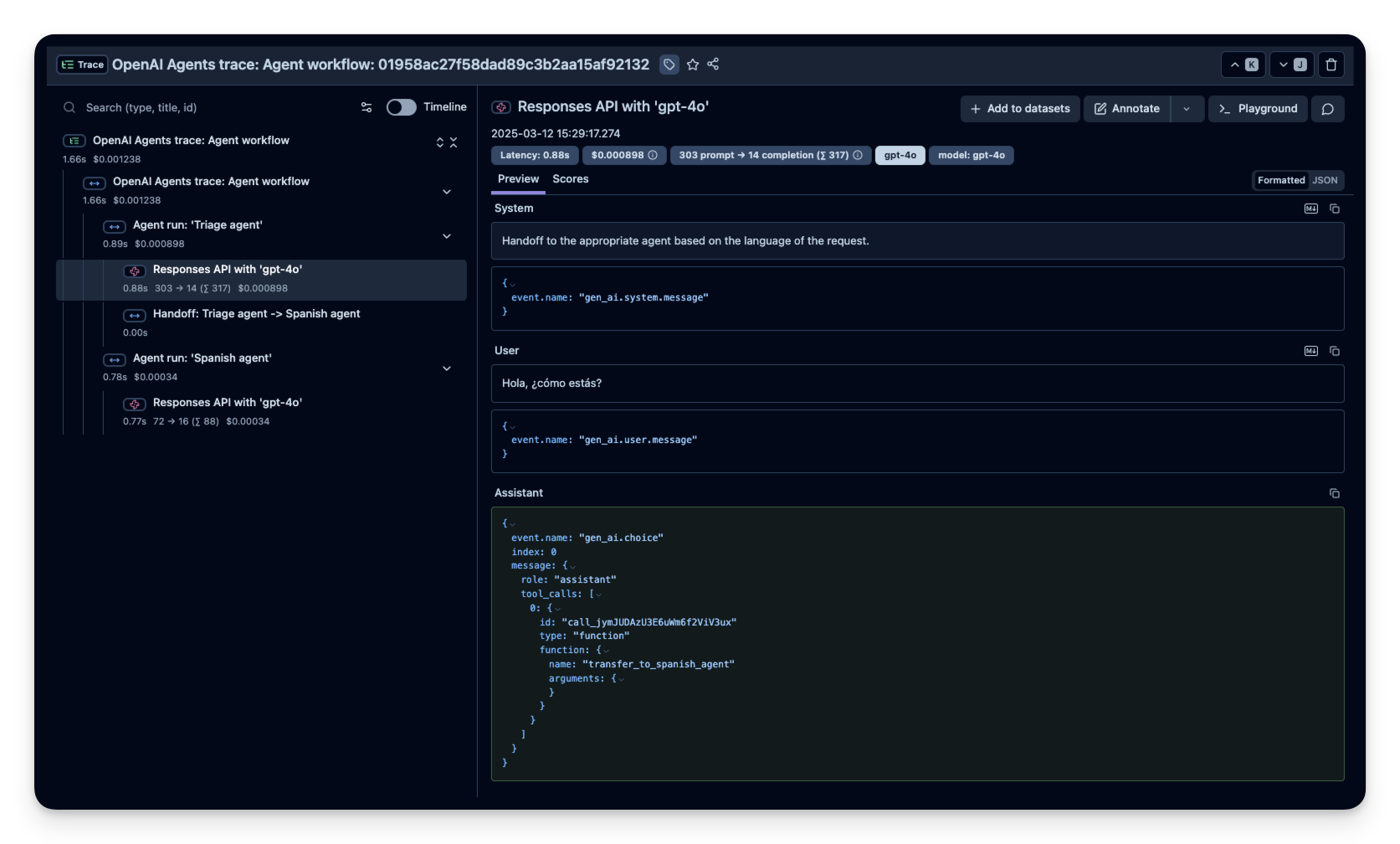Select the Formatted view option
This screenshot has width=1400, height=844.
[1281, 181]
